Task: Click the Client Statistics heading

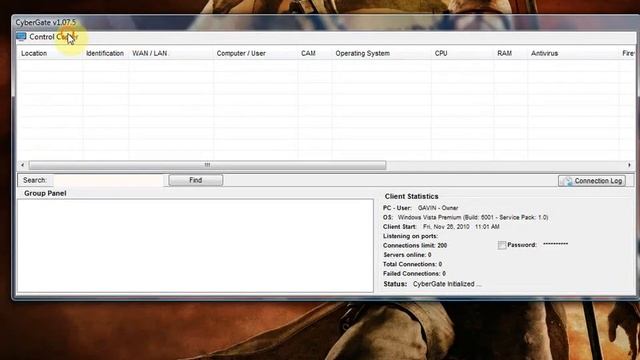Action: coord(411,196)
